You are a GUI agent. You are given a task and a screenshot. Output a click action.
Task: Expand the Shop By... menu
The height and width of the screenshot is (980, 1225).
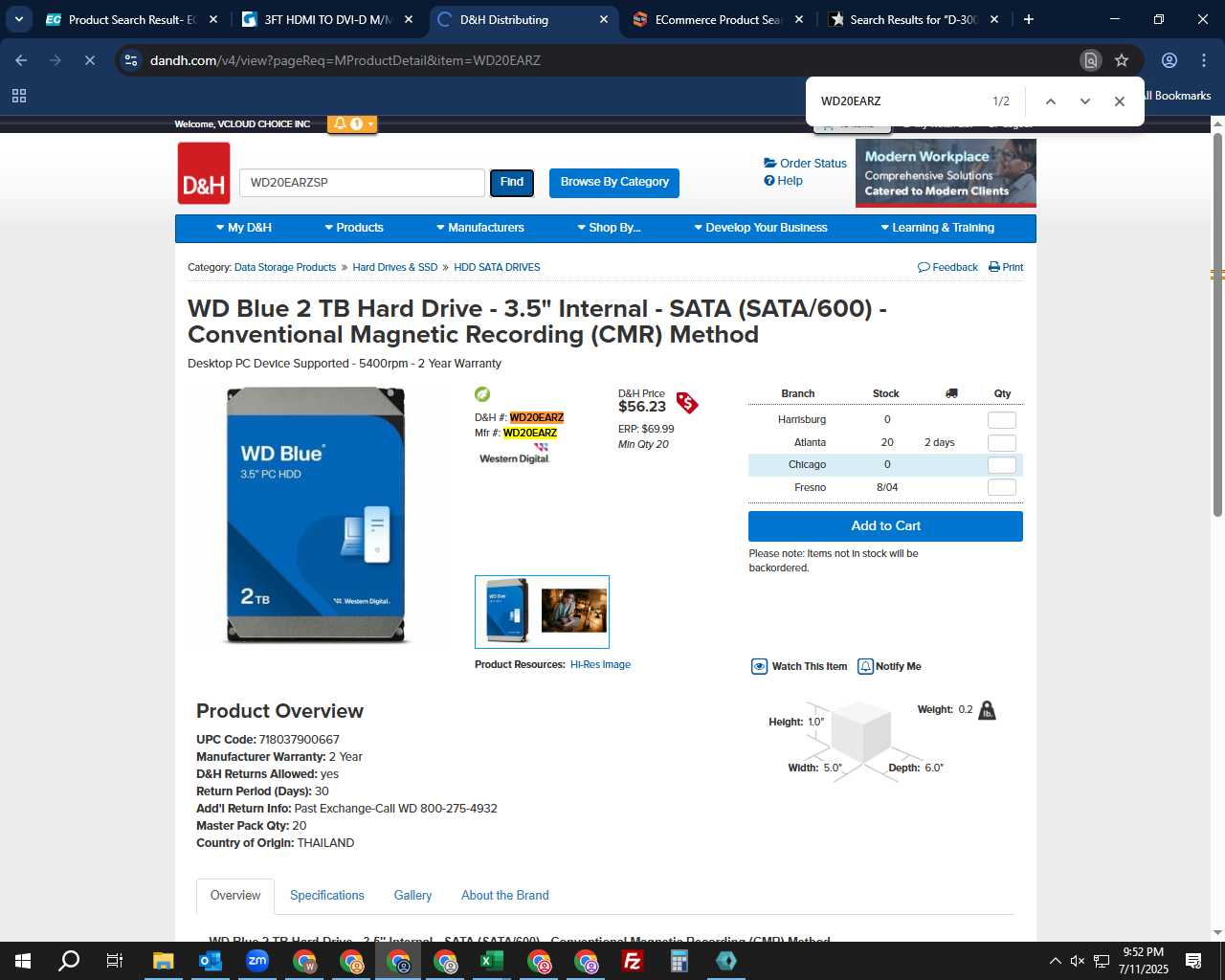click(609, 228)
